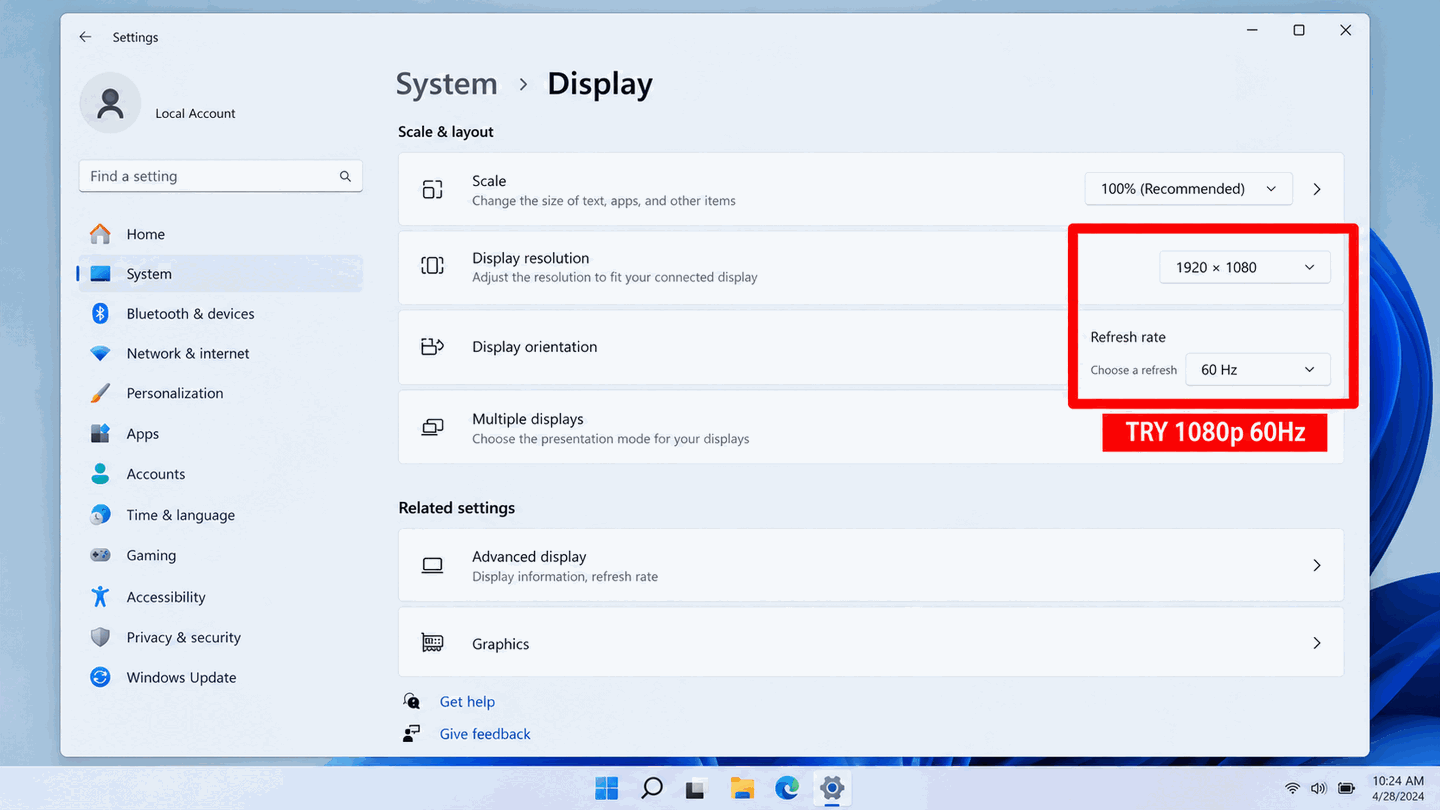This screenshot has height=810, width=1440.
Task: Open the refresh rate 60 Hz dropdown
Action: click(x=1258, y=370)
